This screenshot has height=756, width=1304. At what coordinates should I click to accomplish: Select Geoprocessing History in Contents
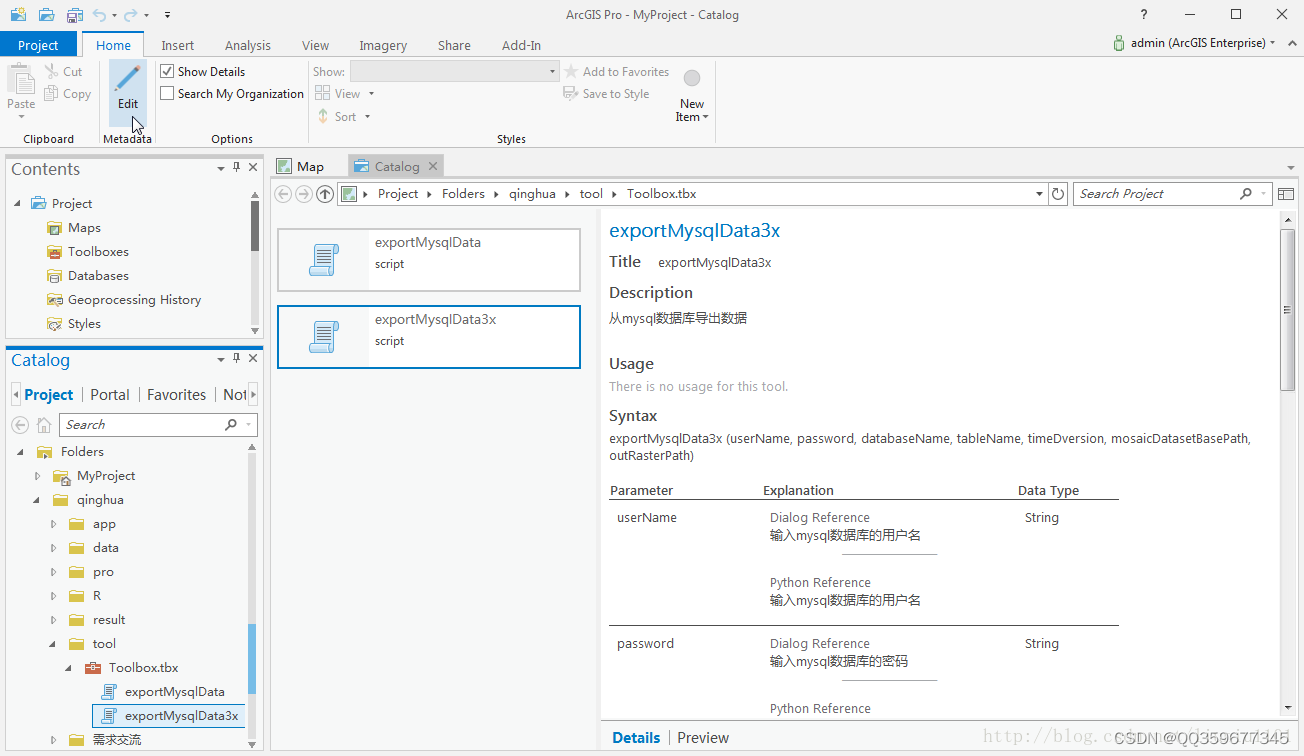pyautogui.click(x=134, y=300)
